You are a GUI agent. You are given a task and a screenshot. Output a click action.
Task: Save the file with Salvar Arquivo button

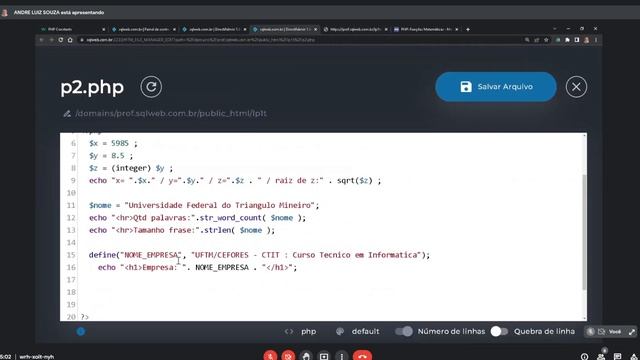click(x=496, y=87)
